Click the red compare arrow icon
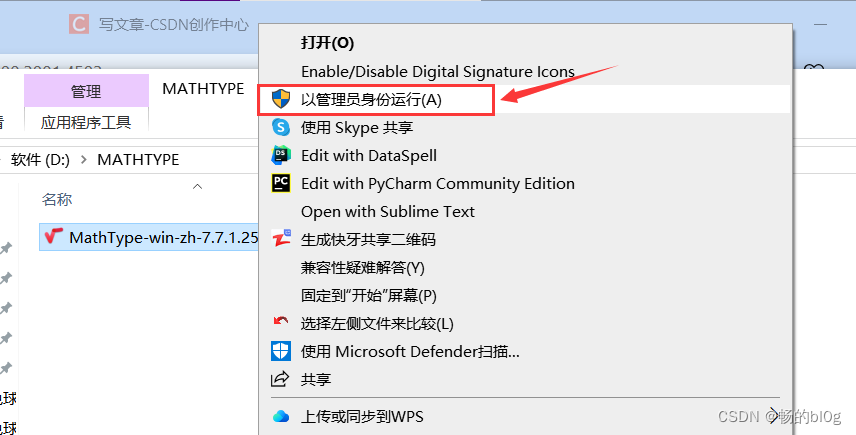856x435 pixels. tap(281, 321)
